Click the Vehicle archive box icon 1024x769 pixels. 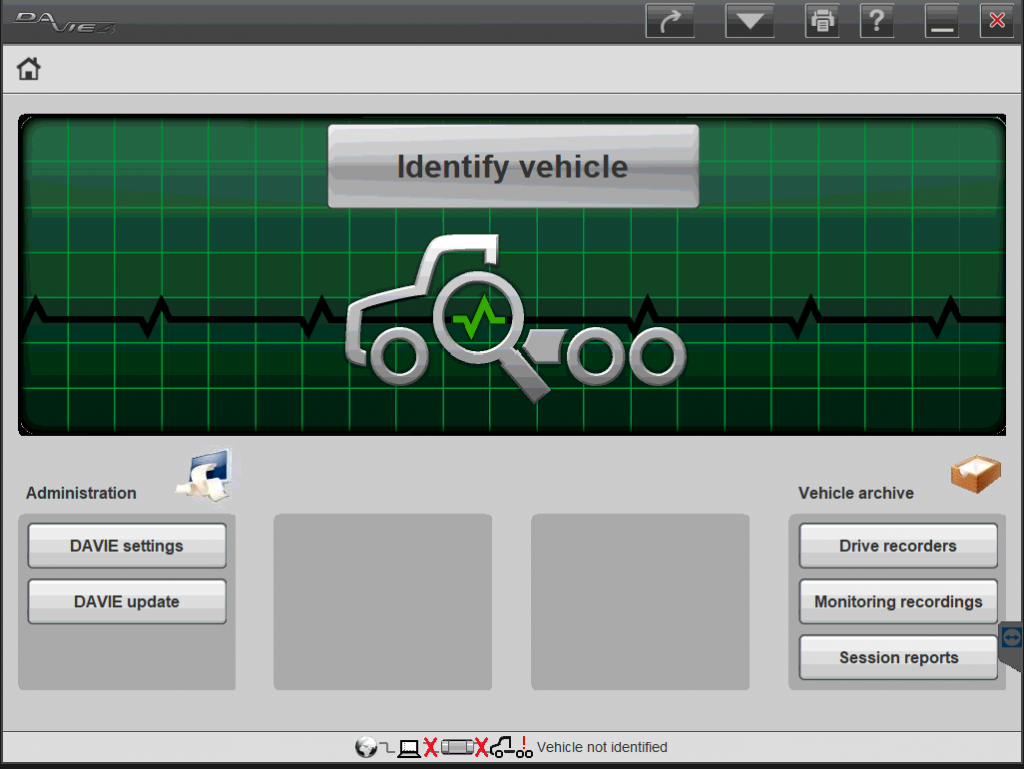pyautogui.click(x=976, y=473)
